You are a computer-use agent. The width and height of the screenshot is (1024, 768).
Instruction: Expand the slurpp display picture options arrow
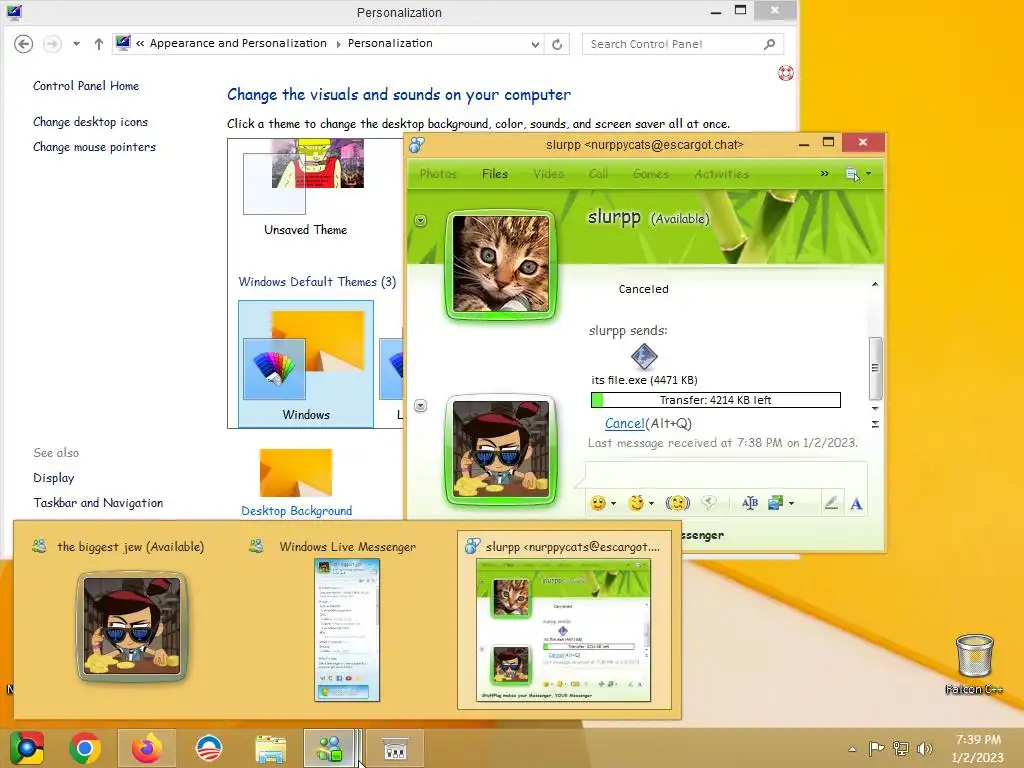coord(421,221)
